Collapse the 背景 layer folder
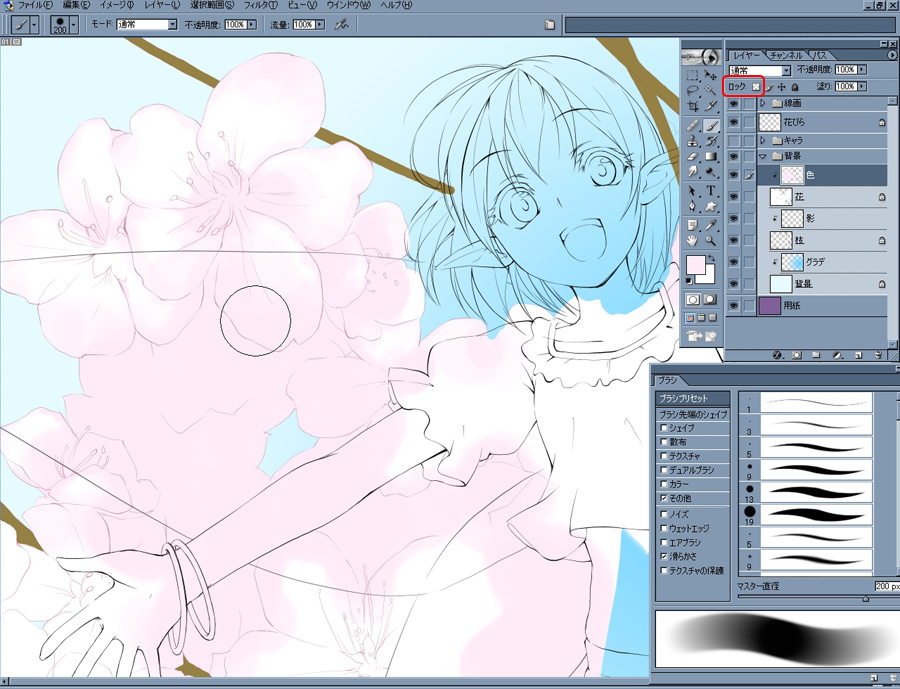Image resolution: width=900 pixels, height=689 pixels. (763, 157)
